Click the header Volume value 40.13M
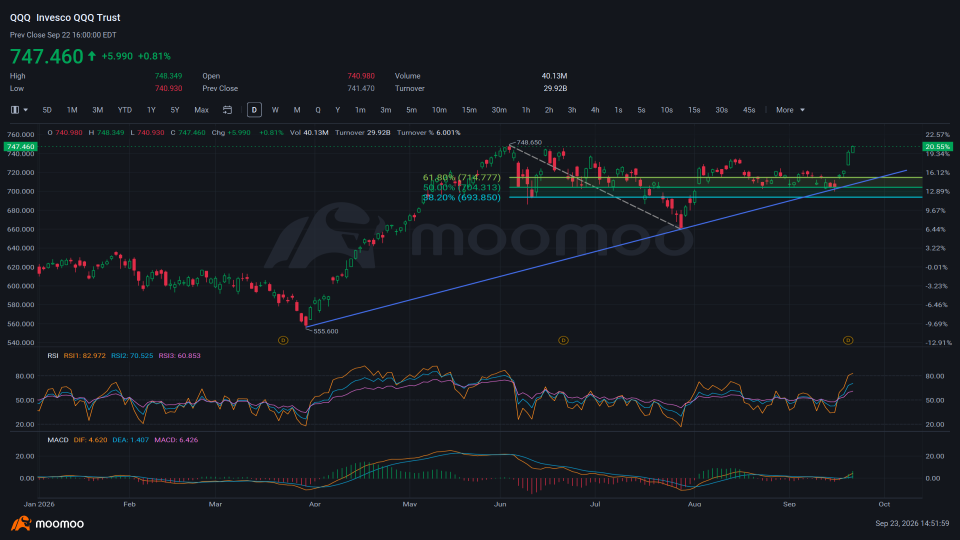 (554, 76)
